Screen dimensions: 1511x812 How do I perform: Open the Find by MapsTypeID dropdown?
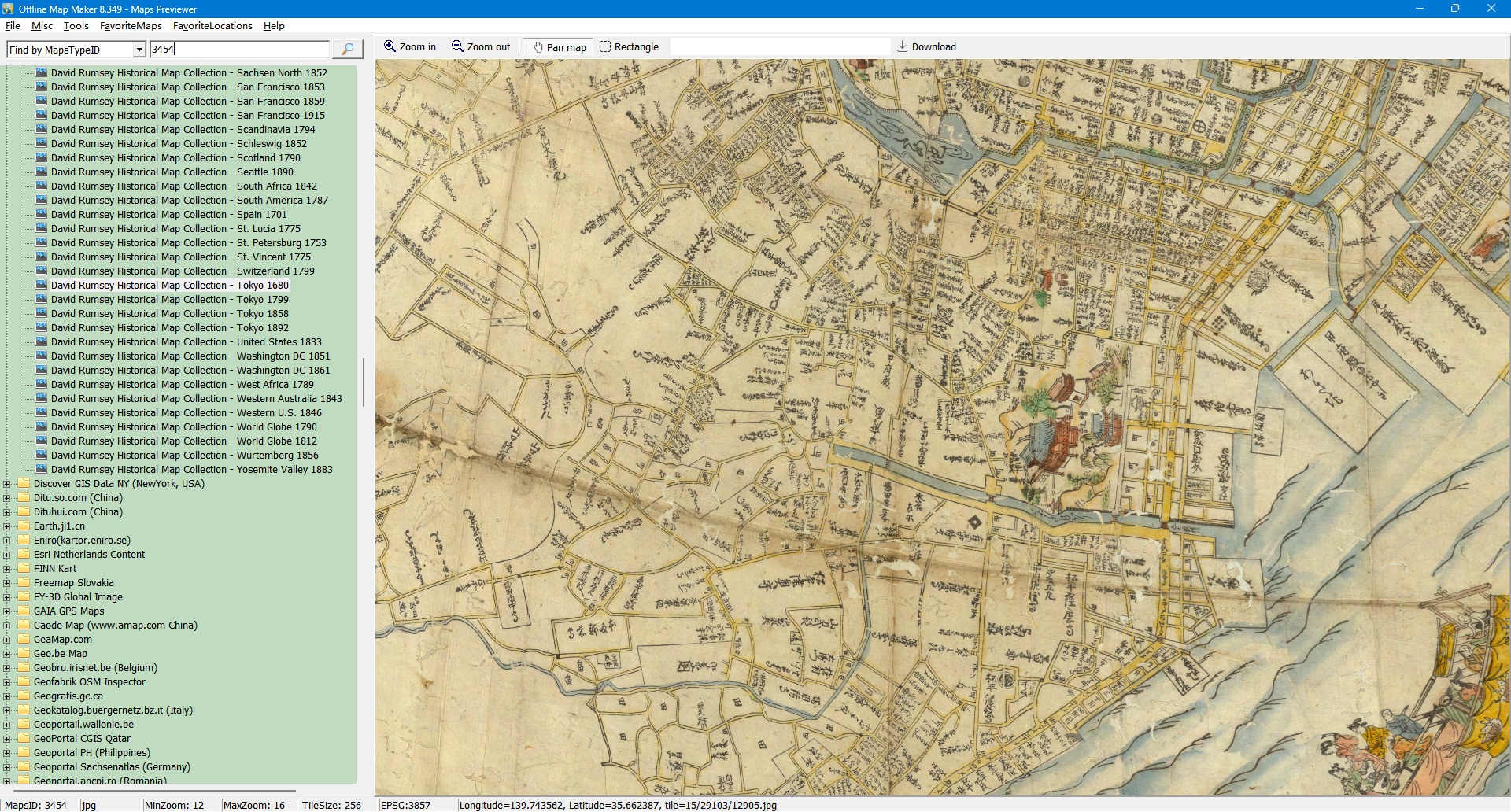tap(139, 50)
